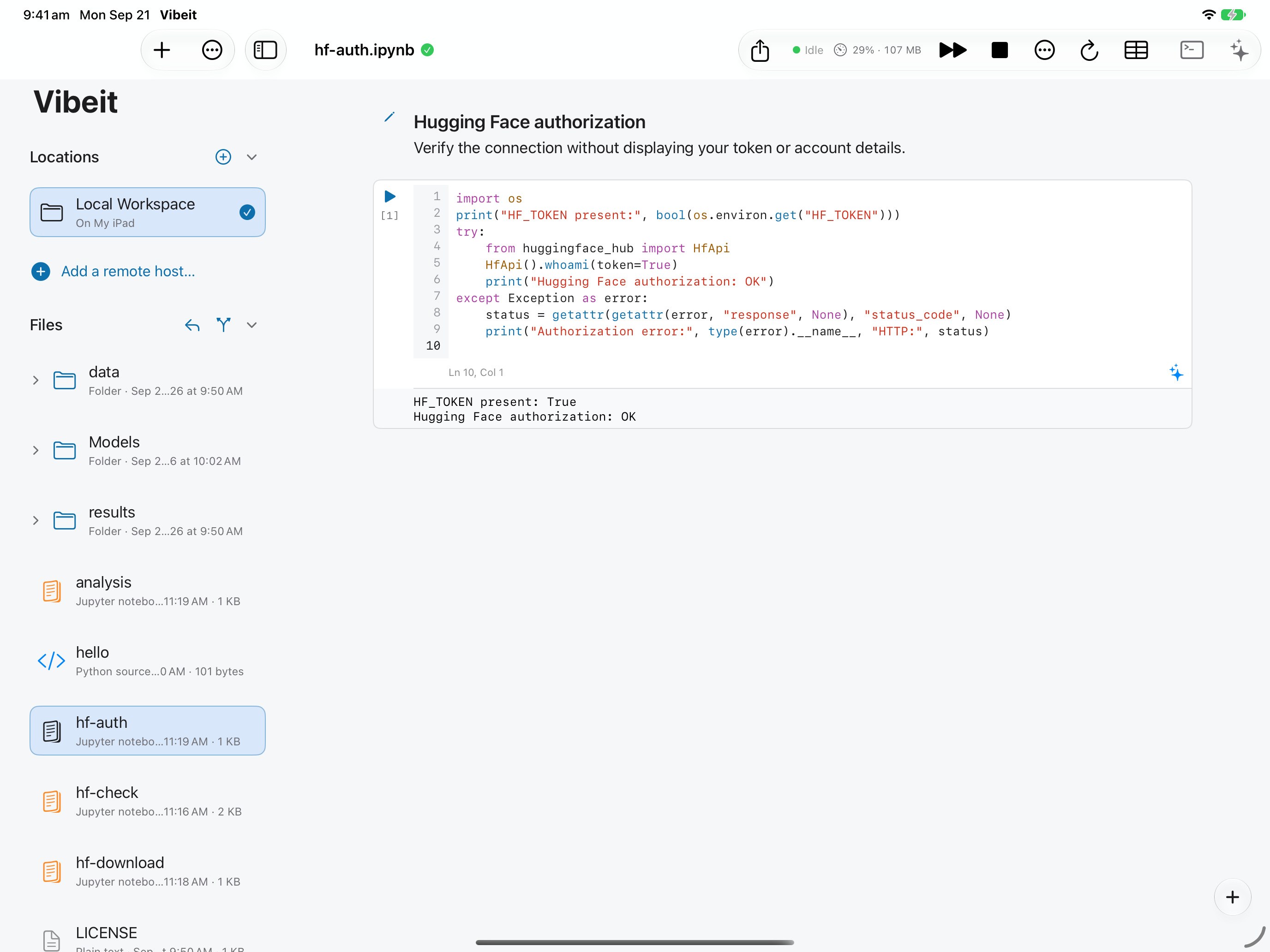Open the hf-check notebook file
This screenshot has height=952, width=1270.
coord(148,801)
